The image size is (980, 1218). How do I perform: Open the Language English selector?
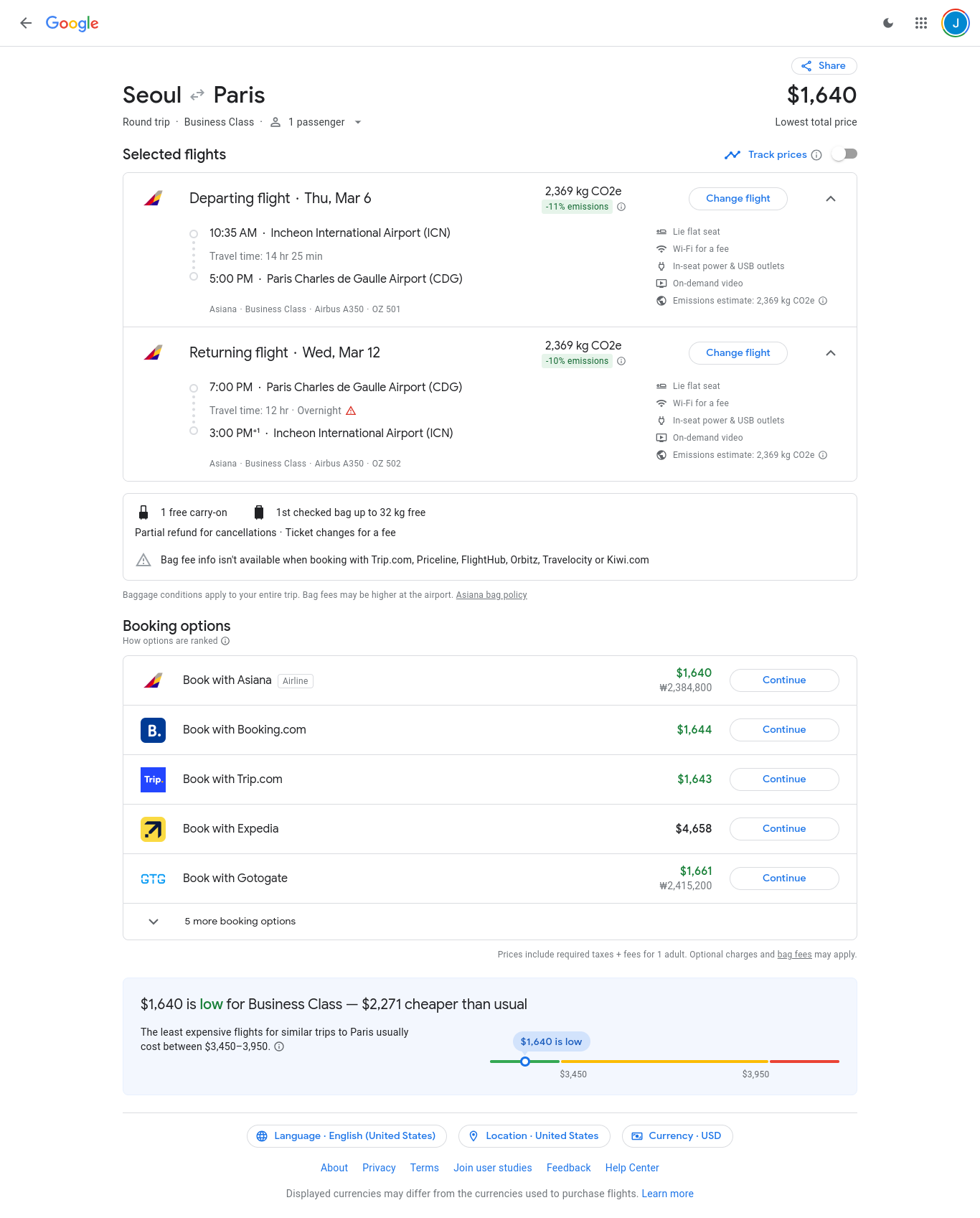coord(347,1135)
